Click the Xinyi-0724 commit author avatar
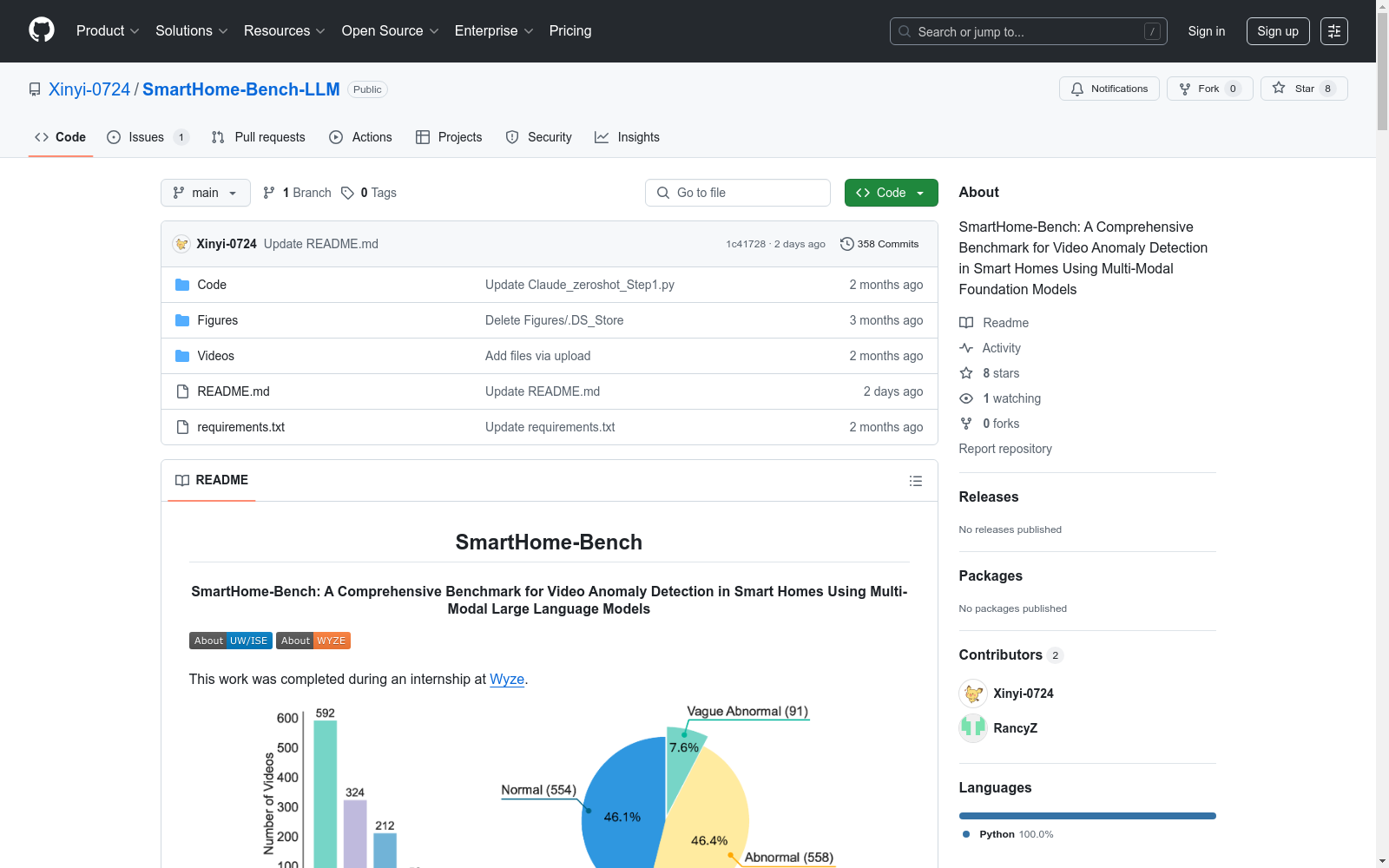 [181, 244]
